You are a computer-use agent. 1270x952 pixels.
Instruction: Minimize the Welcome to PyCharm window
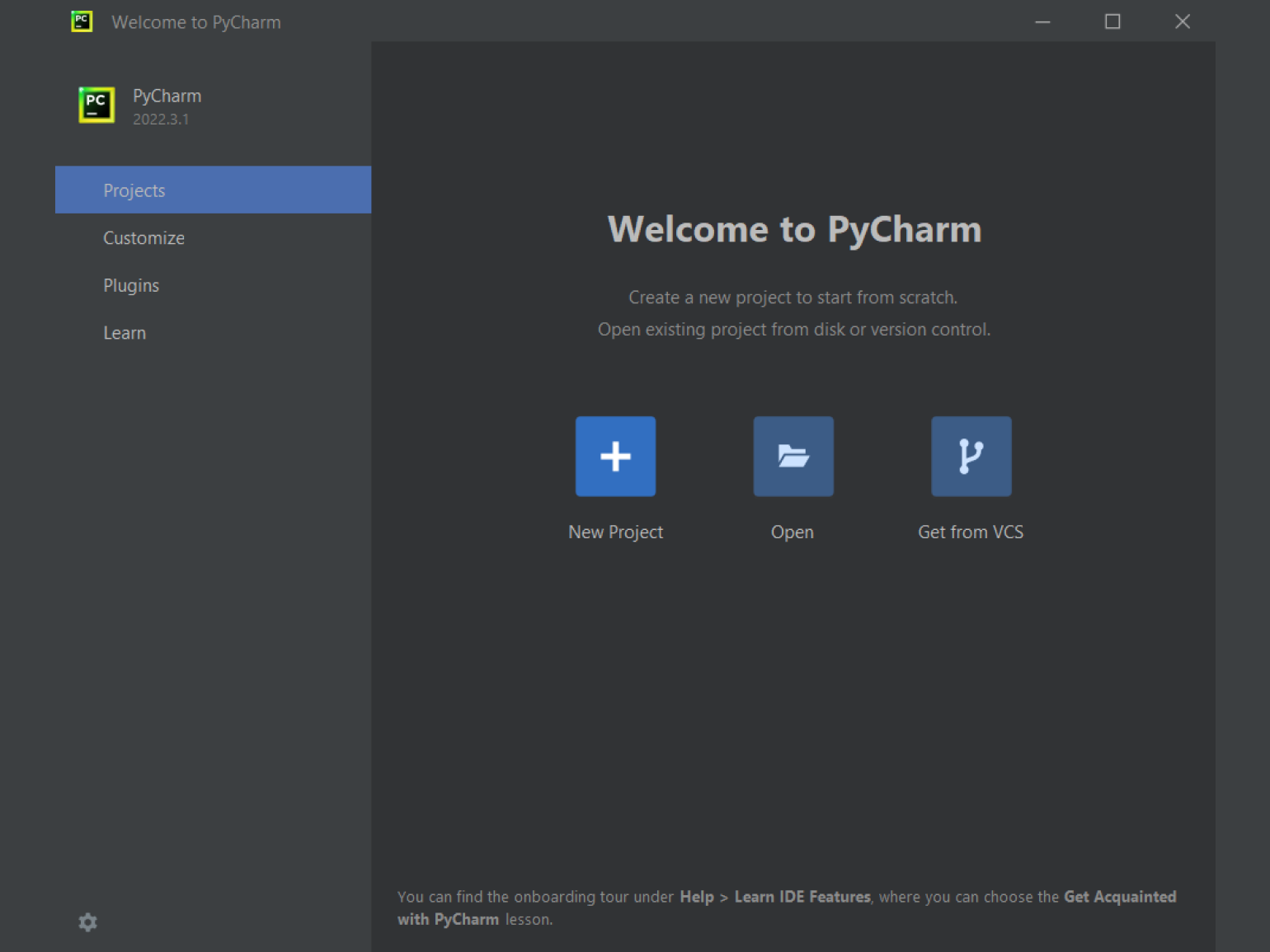1042,22
